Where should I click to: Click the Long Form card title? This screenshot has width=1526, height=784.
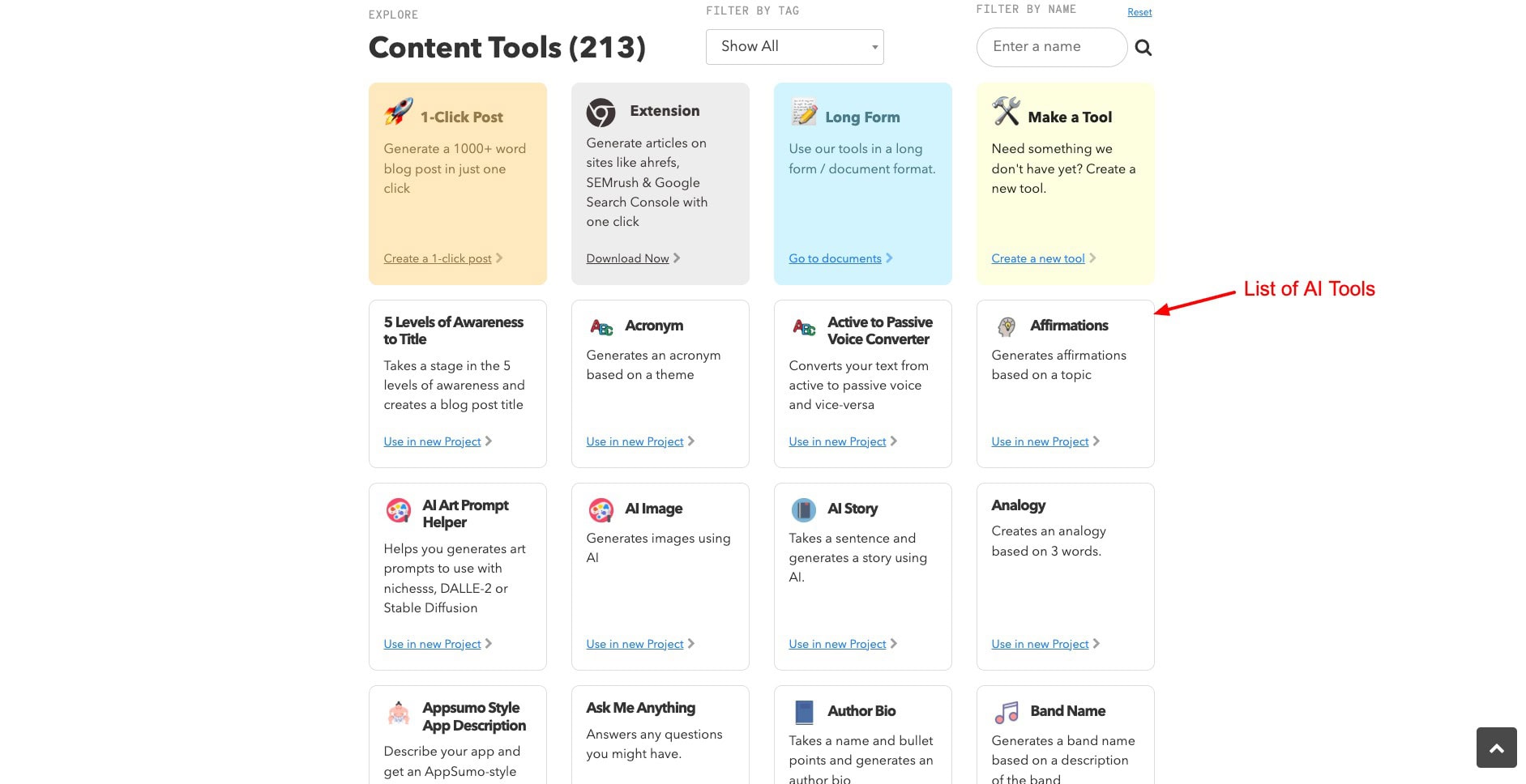coord(863,117)
